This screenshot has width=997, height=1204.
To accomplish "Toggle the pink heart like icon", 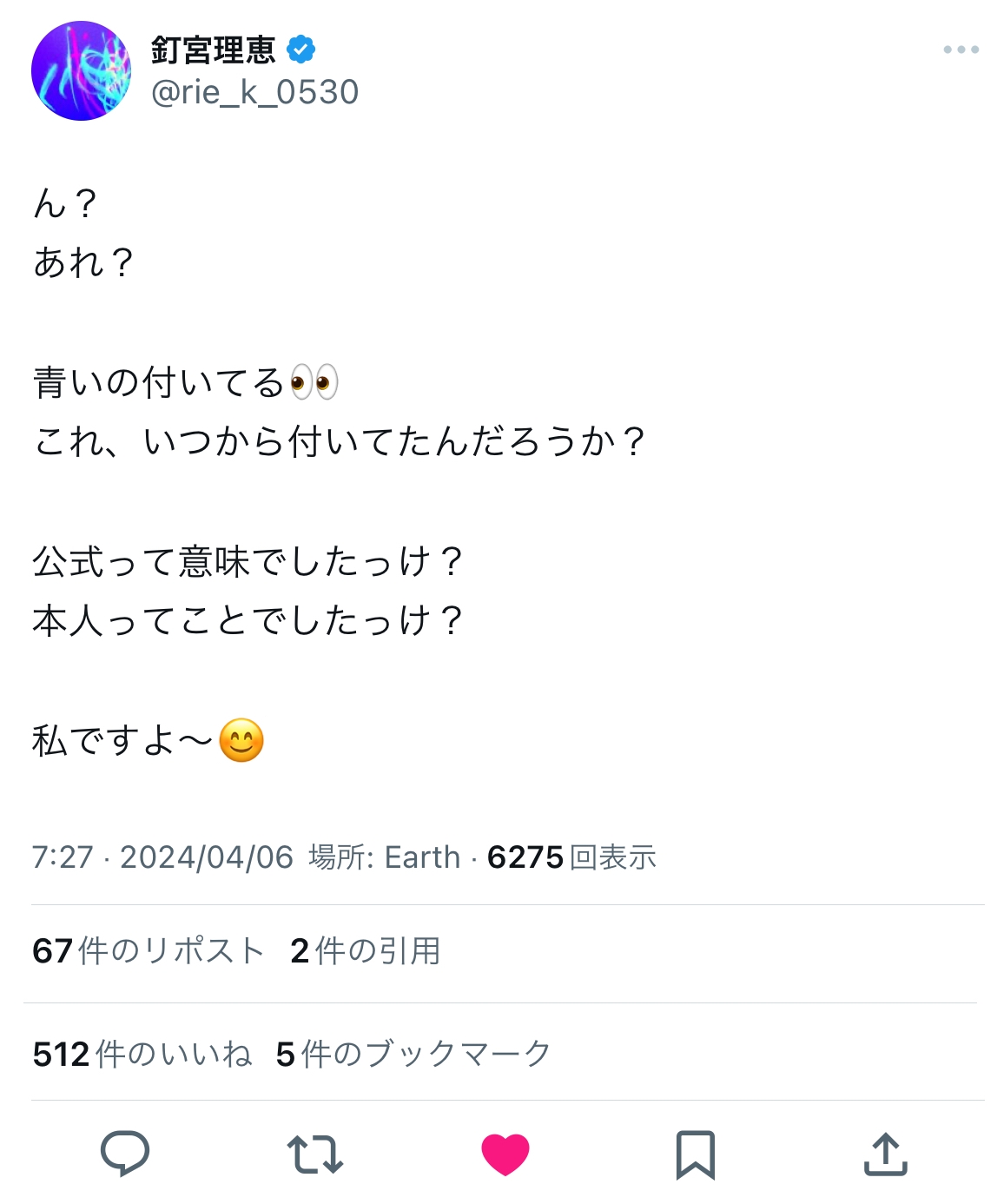I will pyautogui.click(x=505, y=1154).
